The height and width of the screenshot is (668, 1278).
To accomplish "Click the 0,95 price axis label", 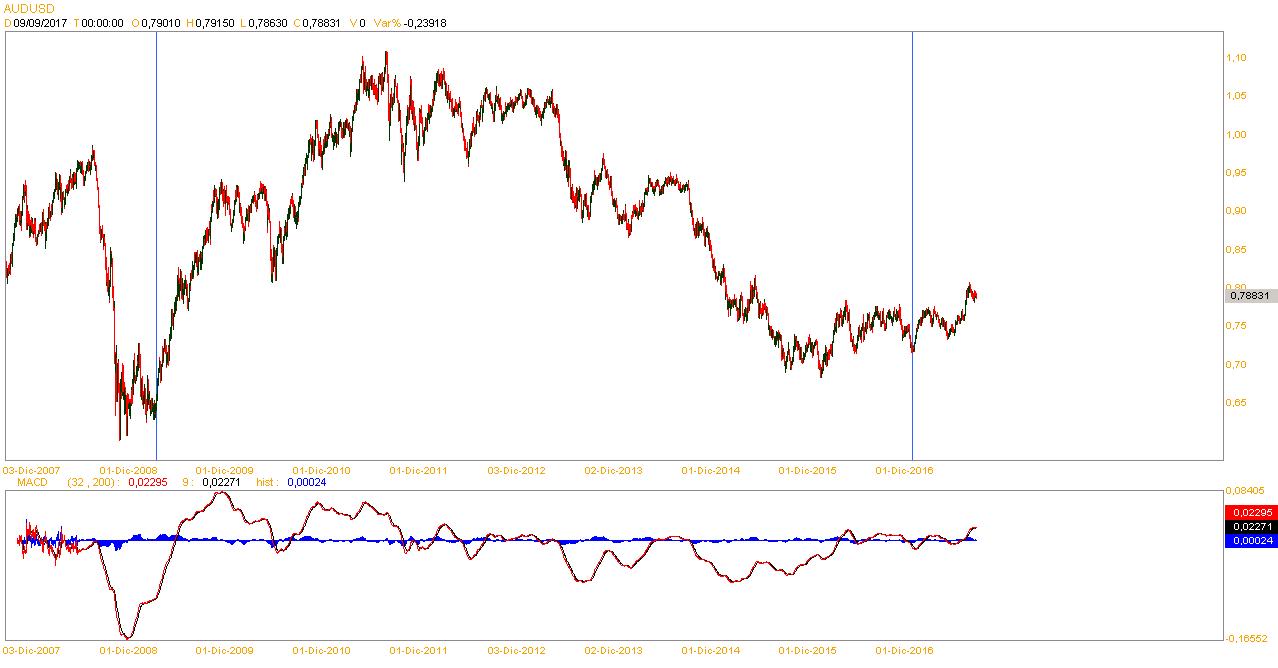I will 1236,173.
